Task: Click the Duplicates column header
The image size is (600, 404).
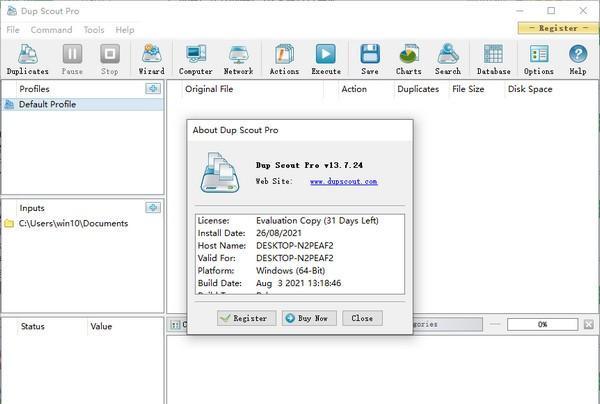Action: (x=418, y=89)
